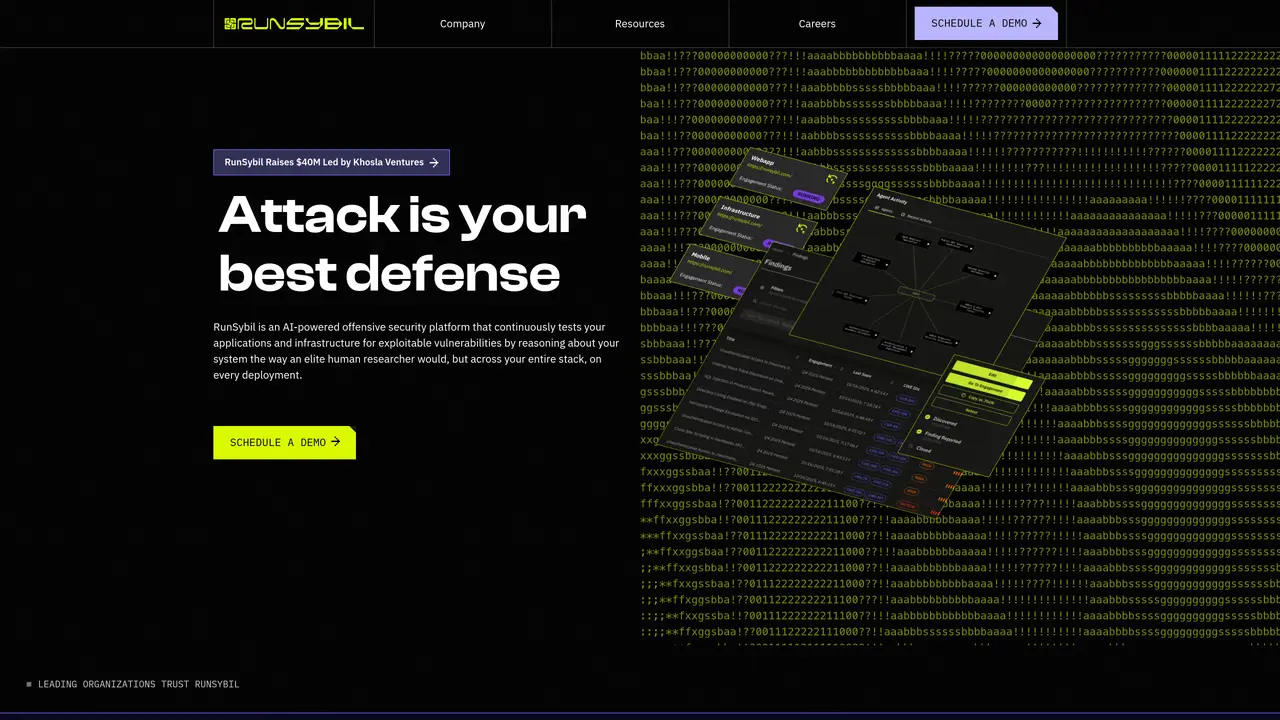Toggle the Discovered status marker
The height and width of the screenshot is (720, 1280).
(927, 417)
